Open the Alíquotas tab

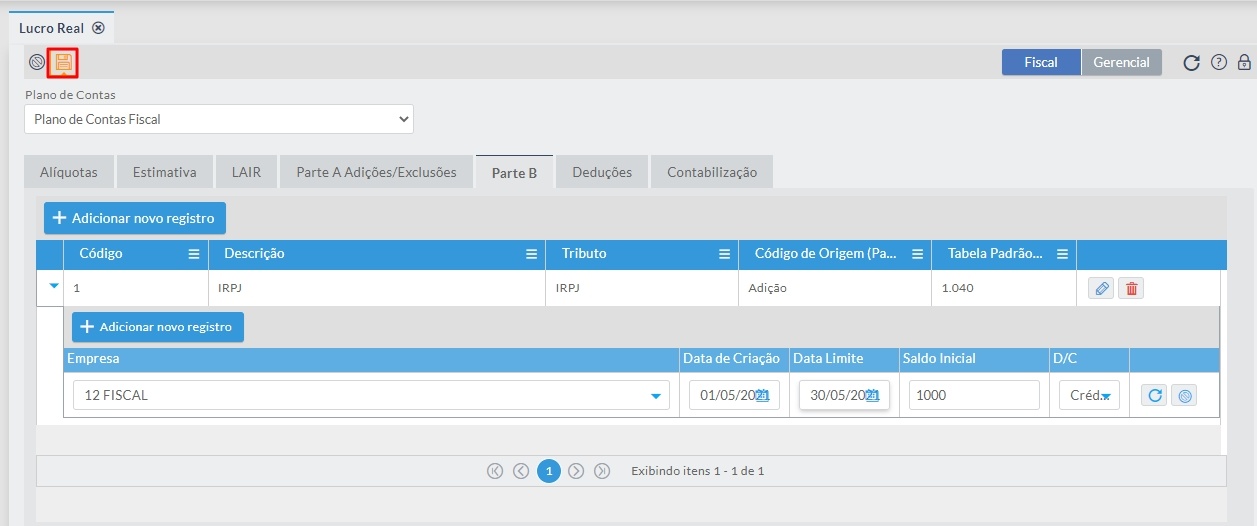tap(69, 172)
